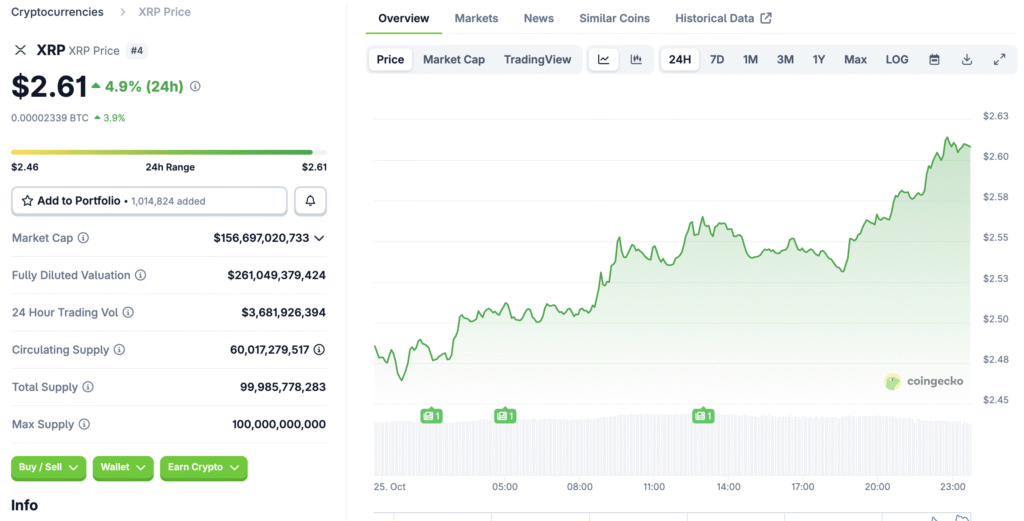Viewport: 1024px width, 521px height.
Task: Toggle LOG scale on chart
Action: [x=897, y=60]
